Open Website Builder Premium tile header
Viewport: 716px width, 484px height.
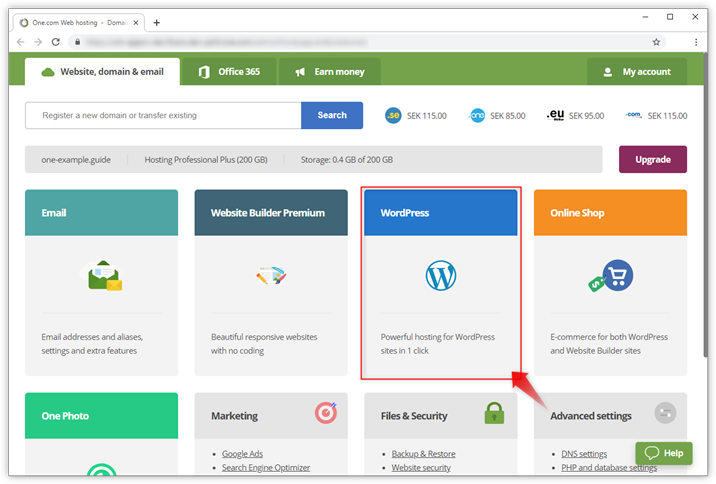click(271, 213)
